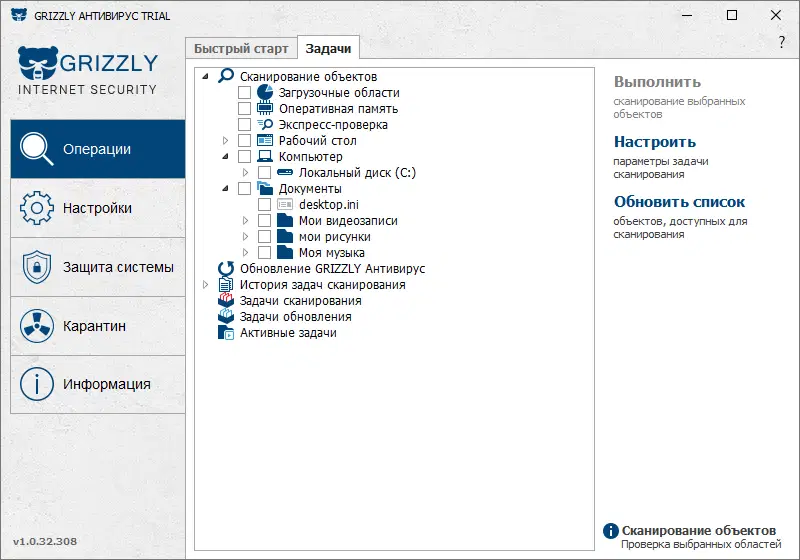Click the Моя музыка folder icon
Viewport: 800px width, 560px height.
[x=285, y=252]
